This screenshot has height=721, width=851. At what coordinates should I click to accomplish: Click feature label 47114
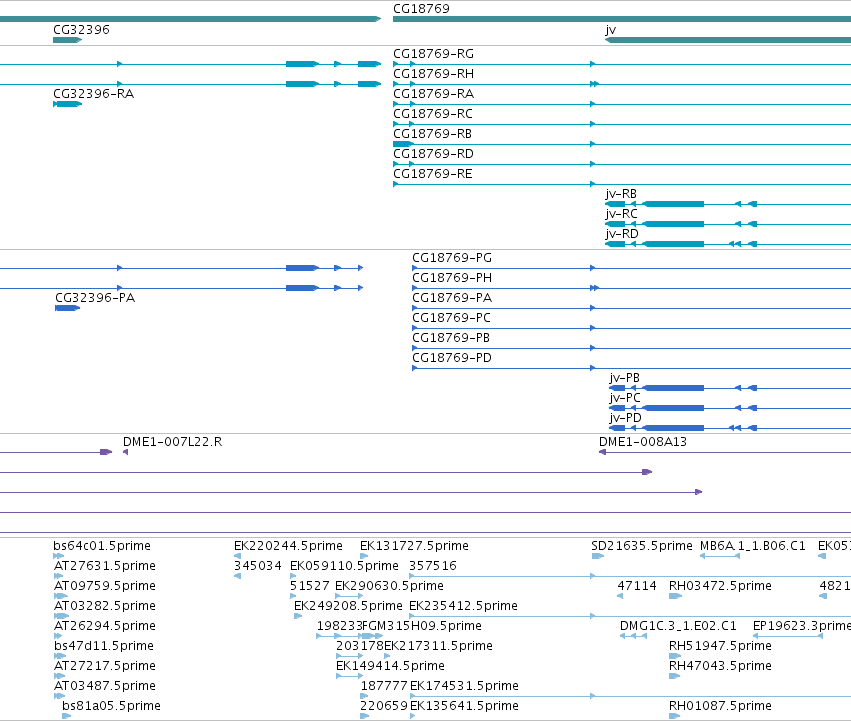click(637, 586)
